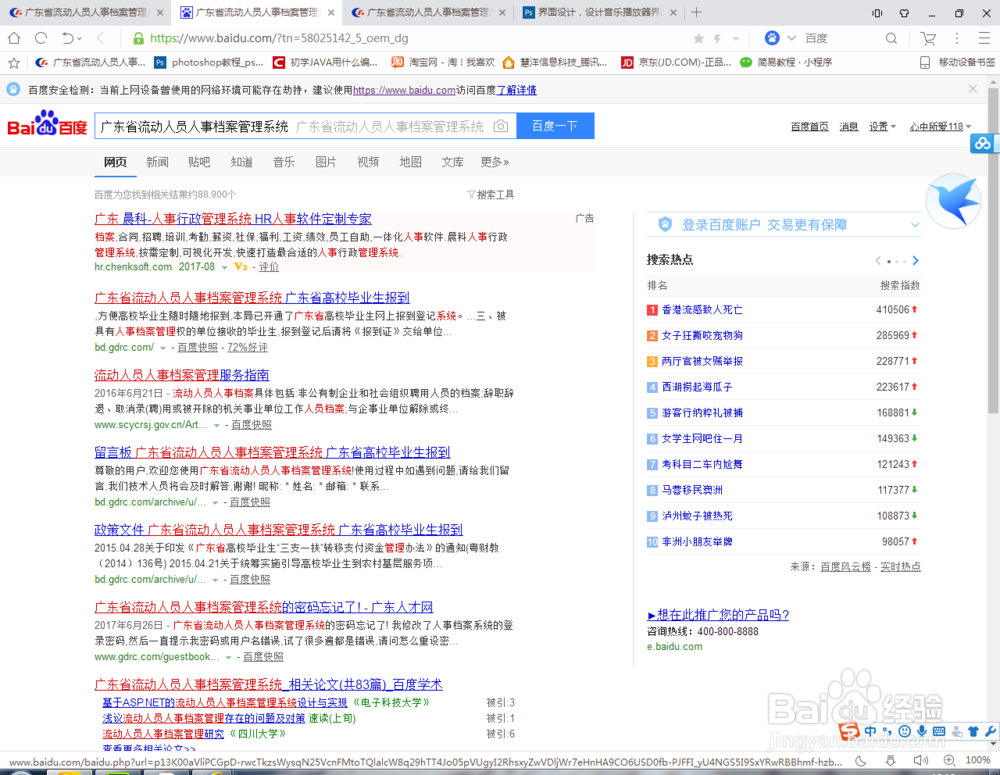1000x775 pixels.
Task: Click the lightning speed-mode icon in address bar
Action: (717, 39)
